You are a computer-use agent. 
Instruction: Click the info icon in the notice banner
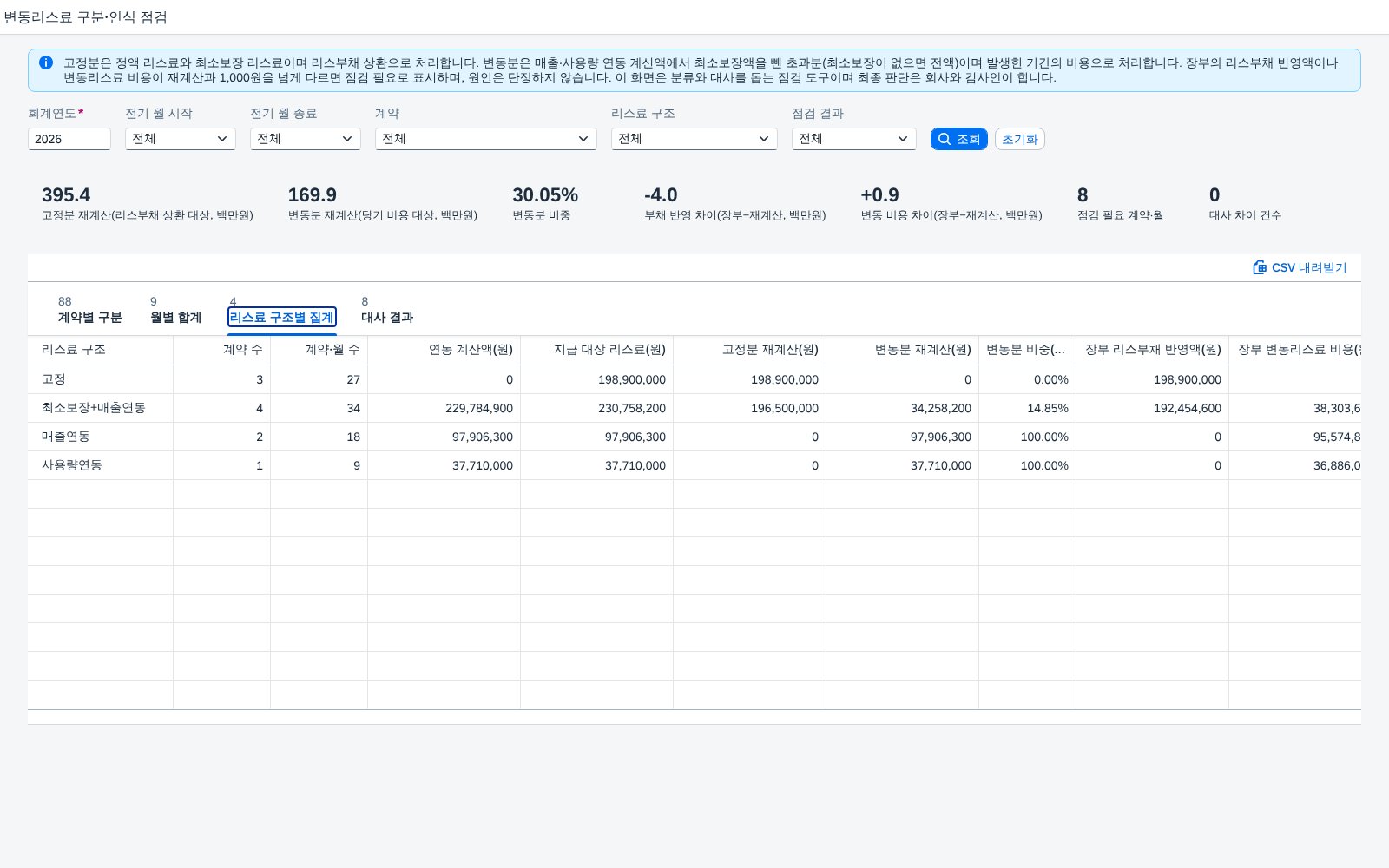click(x=46, y=62)
